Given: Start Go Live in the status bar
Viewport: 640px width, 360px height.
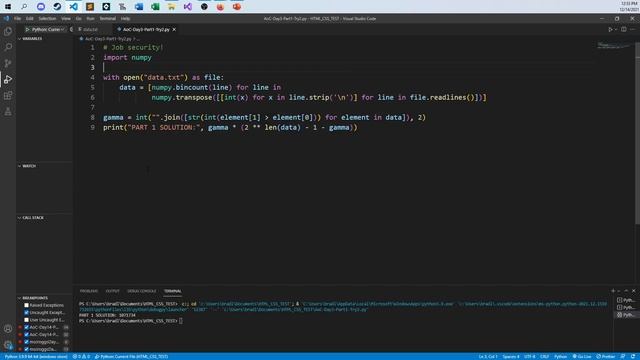Looking at the screenshot, I should pyautogui.click(x=582, y=357).
